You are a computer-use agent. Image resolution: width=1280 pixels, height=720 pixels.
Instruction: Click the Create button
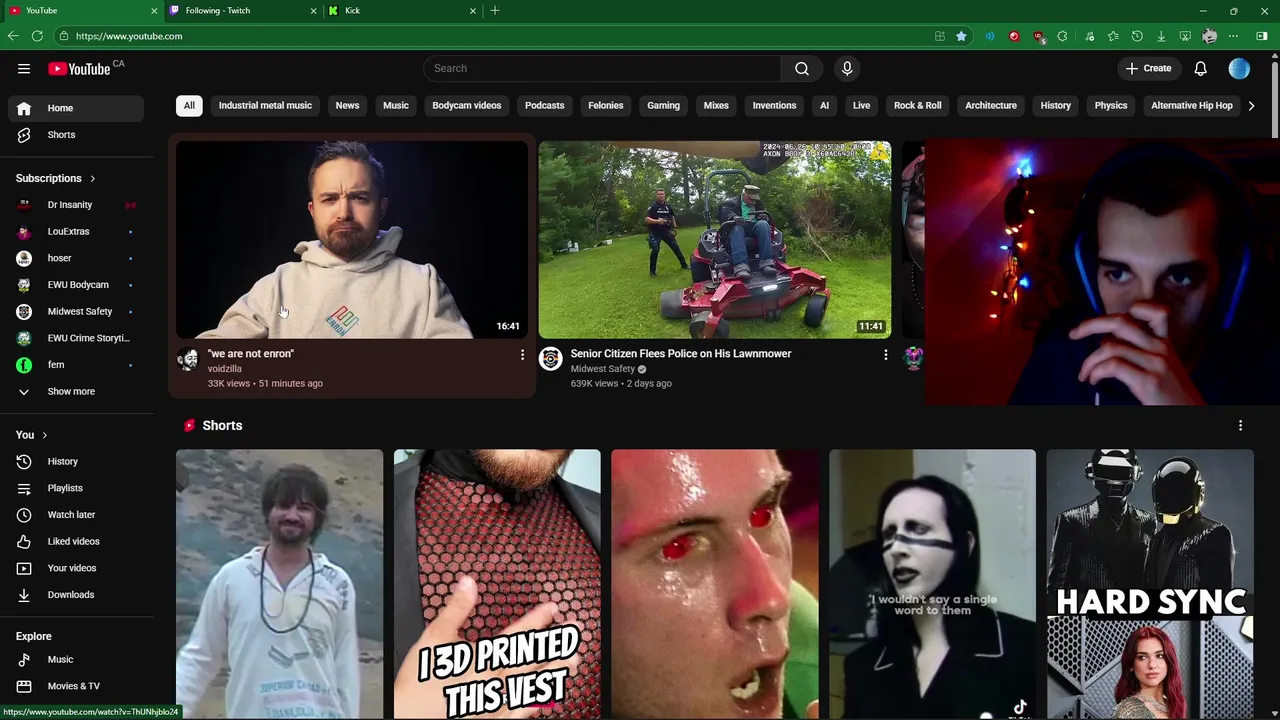tap(1147, 68)
